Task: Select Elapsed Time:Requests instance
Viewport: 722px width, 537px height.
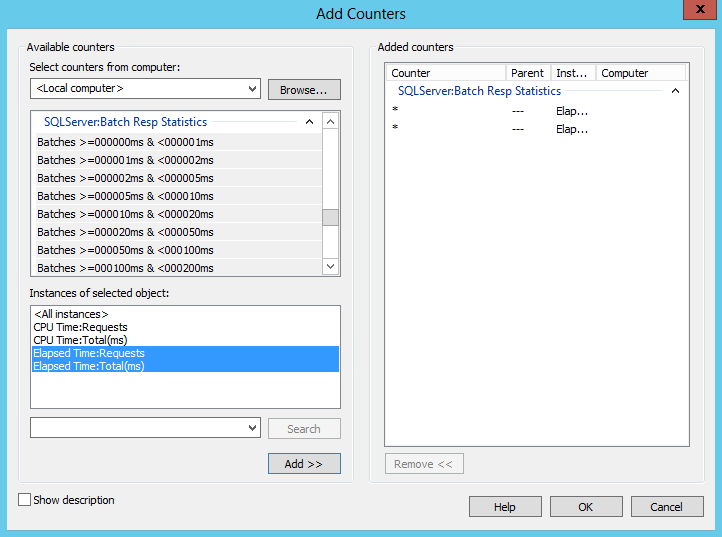Action: (x=186, y=353)
